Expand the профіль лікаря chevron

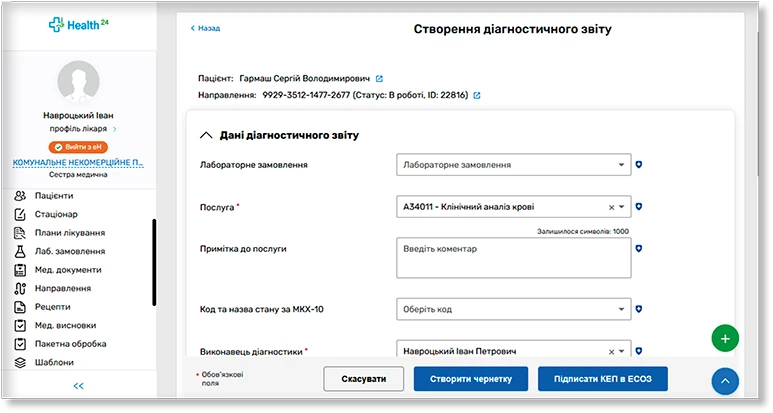(x=114, y=129)
